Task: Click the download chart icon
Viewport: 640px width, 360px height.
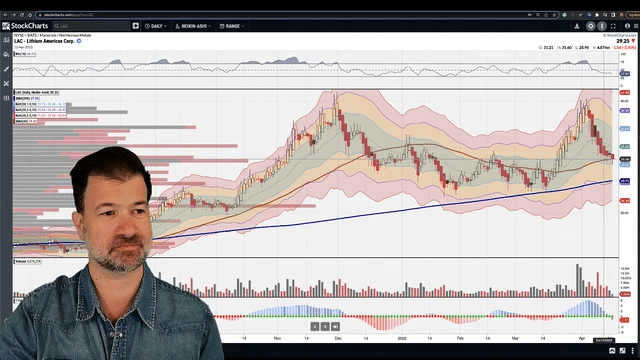Action: click(577, 26)
